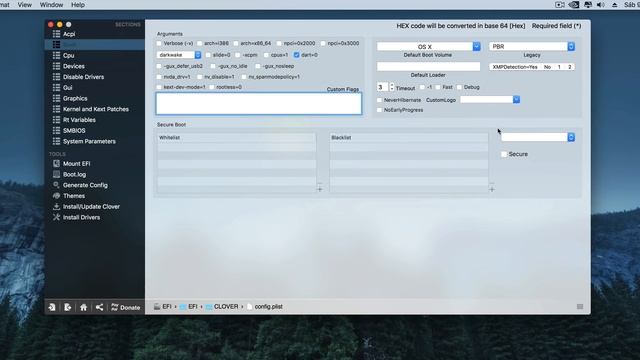Enable the cpus=1 checkbox
The height and width of the screenshot is (360, 640).
tap(267, 55)
